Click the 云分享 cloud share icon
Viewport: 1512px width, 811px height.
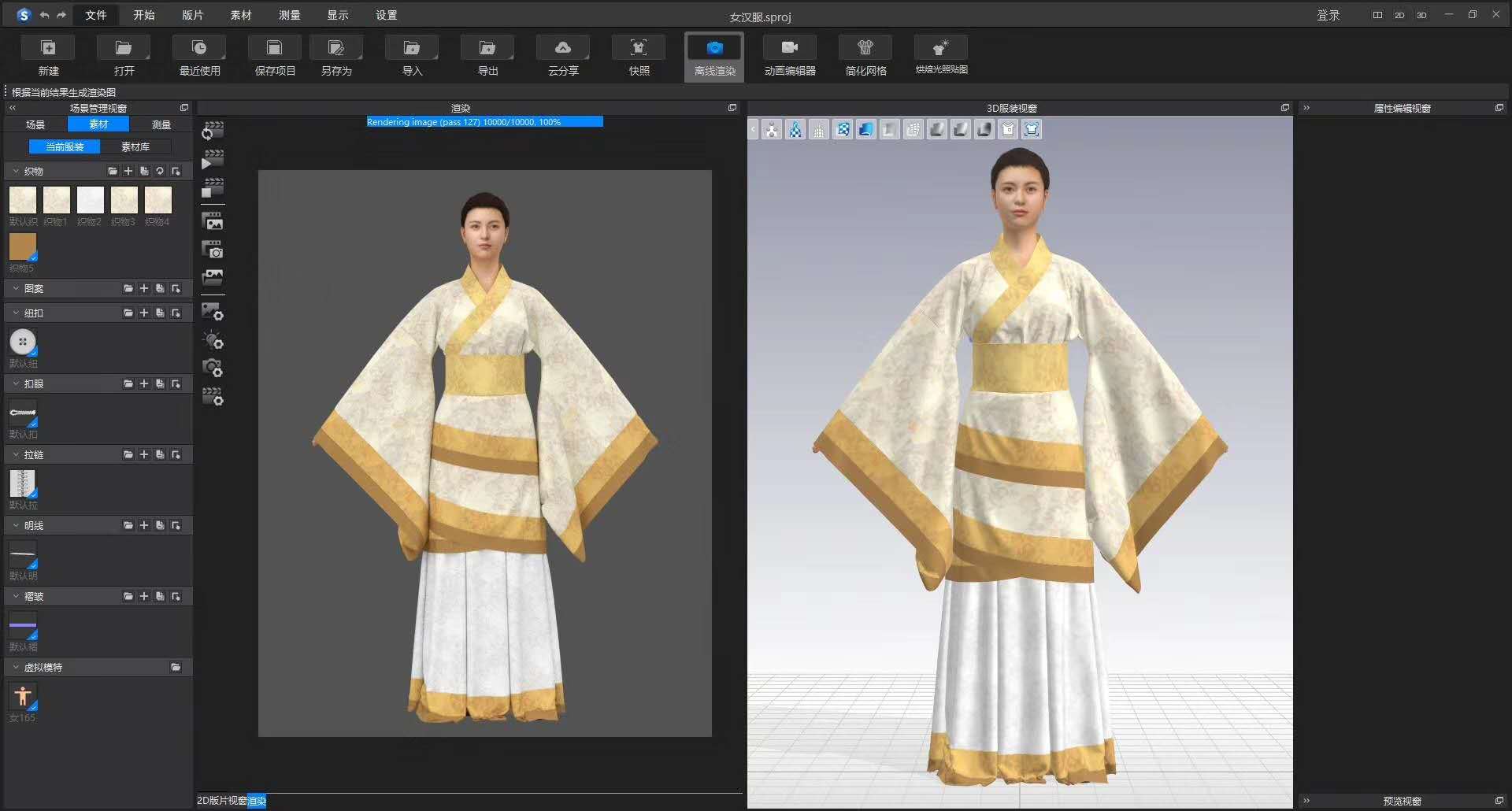pyautogui.click(x=561, y=55)
